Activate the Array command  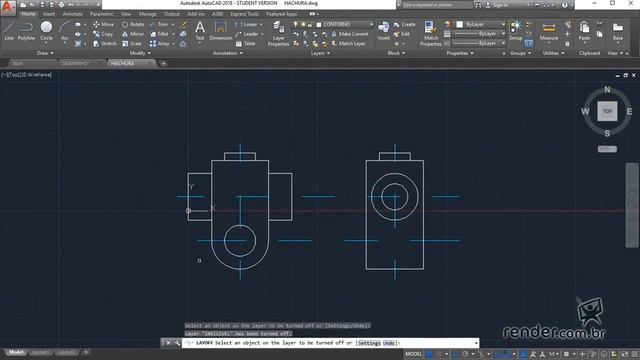[160, 44]
